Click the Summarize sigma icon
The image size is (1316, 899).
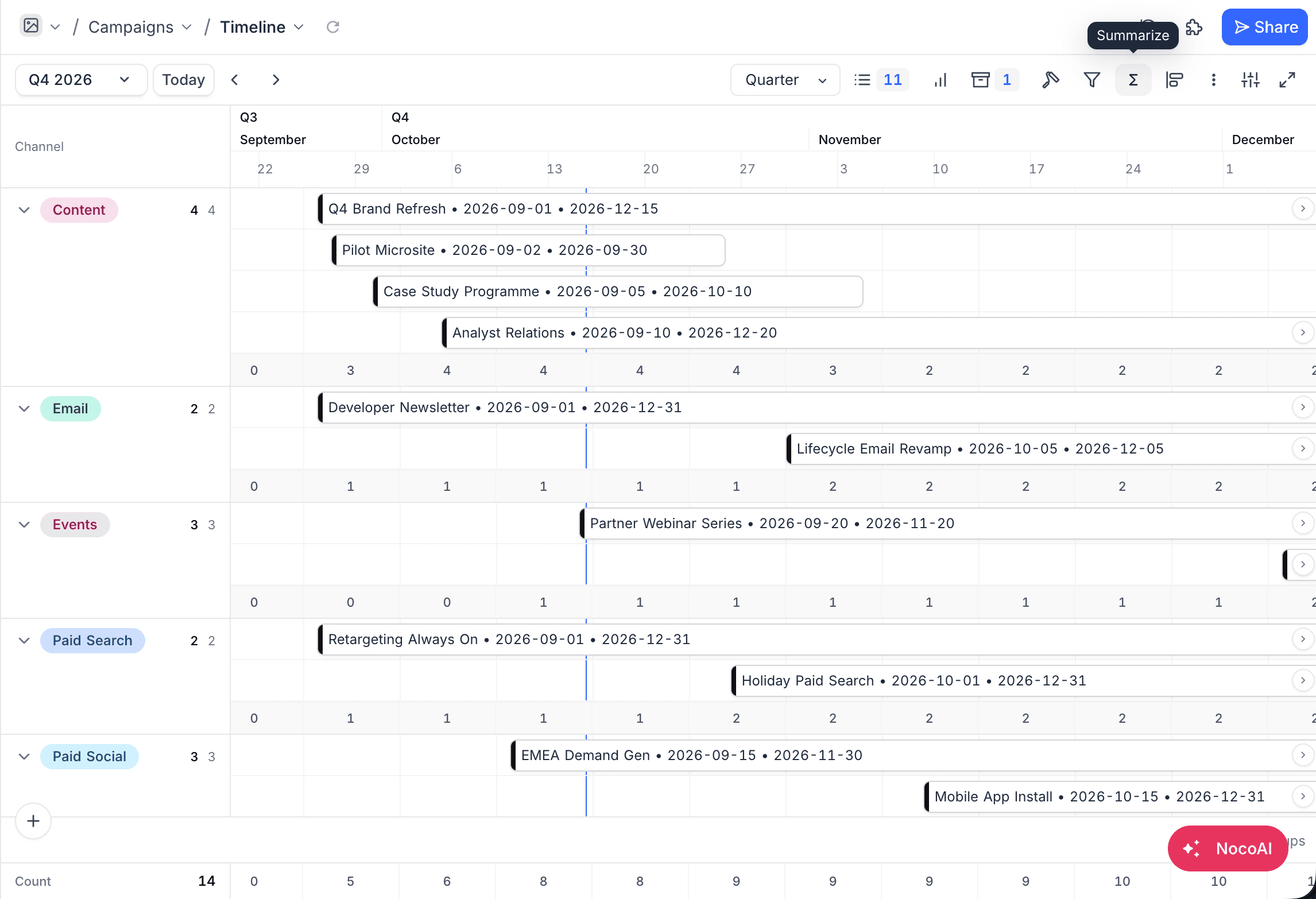point(1133,80)
